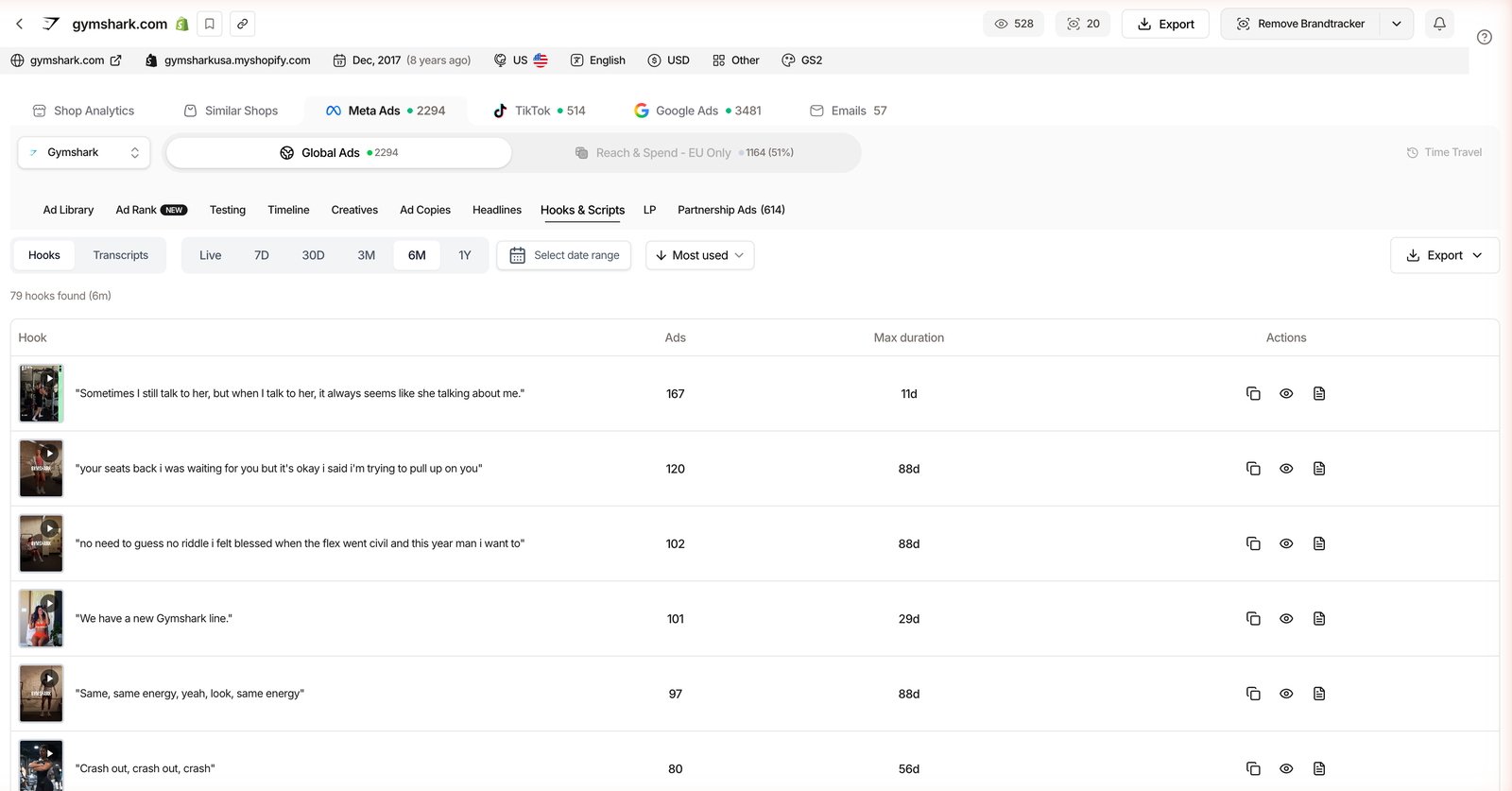The height and width of the screenshot is (791, 1512).
Task: Open the lower Export dropdown above table
Action: coord(1444,255)
